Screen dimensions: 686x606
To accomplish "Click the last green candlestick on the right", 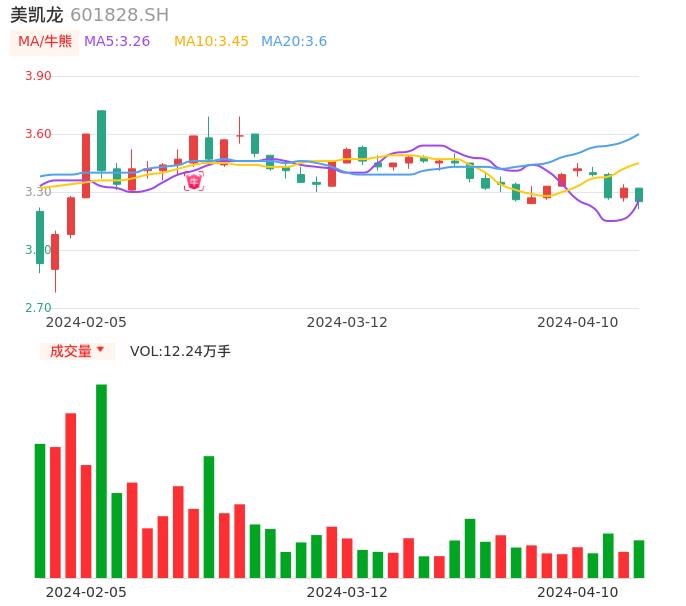I will (x=639, y=195).
